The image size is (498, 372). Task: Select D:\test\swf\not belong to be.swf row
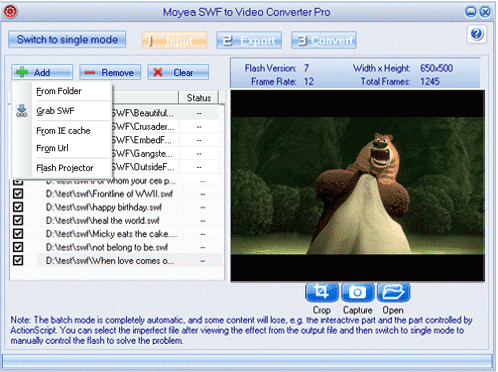click(x=117, y=247)
